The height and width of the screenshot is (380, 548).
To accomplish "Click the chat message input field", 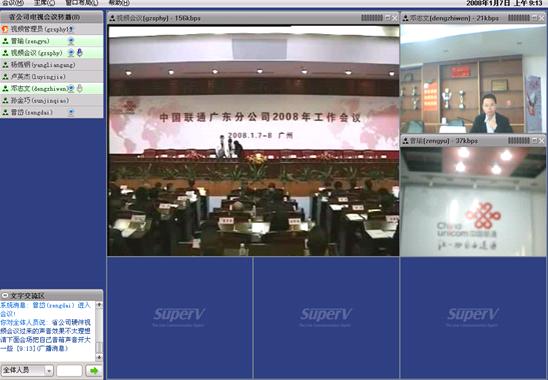I will (69, 371).
